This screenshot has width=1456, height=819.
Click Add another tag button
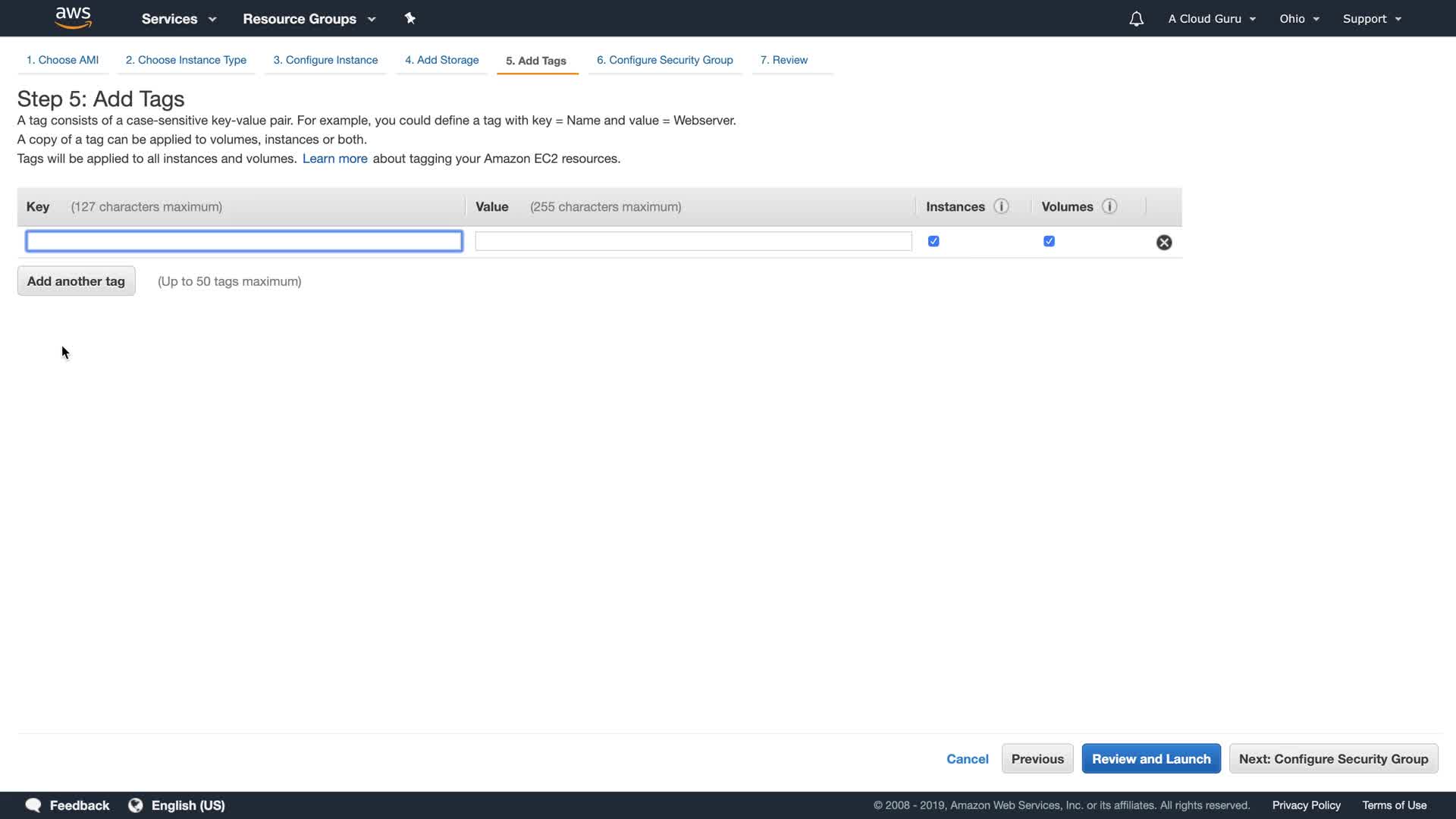point(76,281)
